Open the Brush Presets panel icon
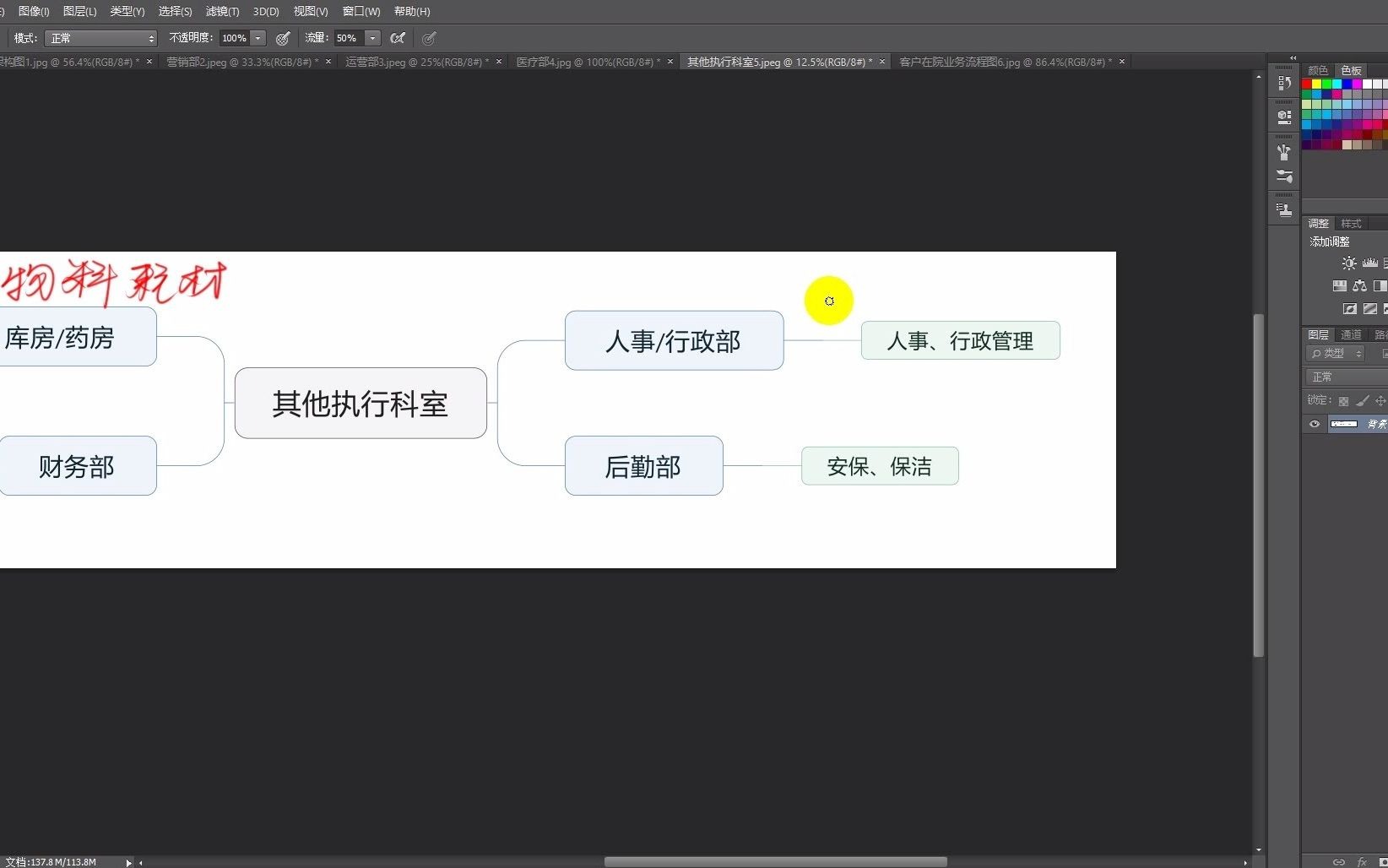Screen dimensions: 1388x868 coord(1284,153)
